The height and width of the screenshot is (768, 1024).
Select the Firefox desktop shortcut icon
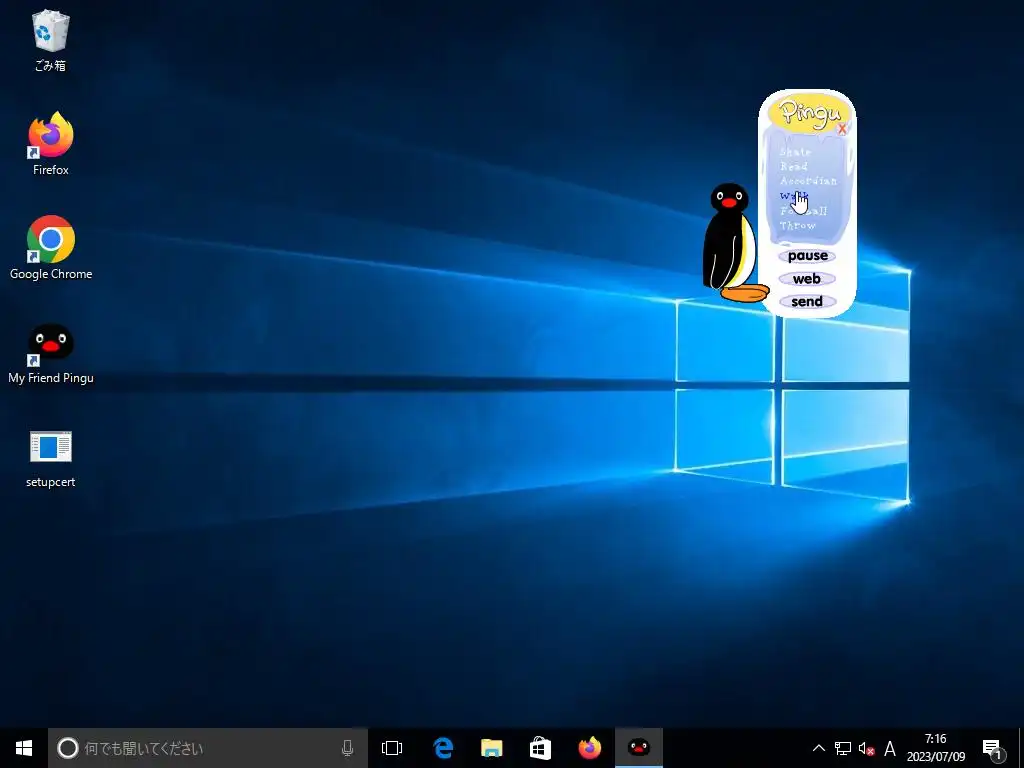pos(50,144)
